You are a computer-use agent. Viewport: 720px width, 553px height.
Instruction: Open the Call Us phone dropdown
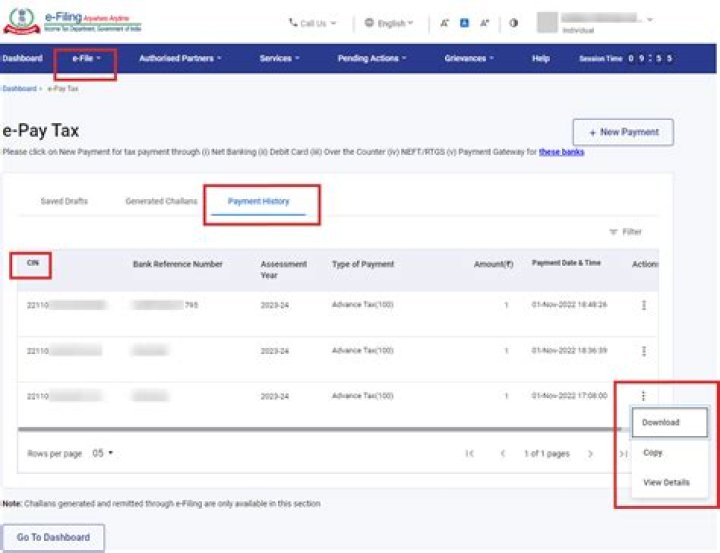tap(312, 23)
